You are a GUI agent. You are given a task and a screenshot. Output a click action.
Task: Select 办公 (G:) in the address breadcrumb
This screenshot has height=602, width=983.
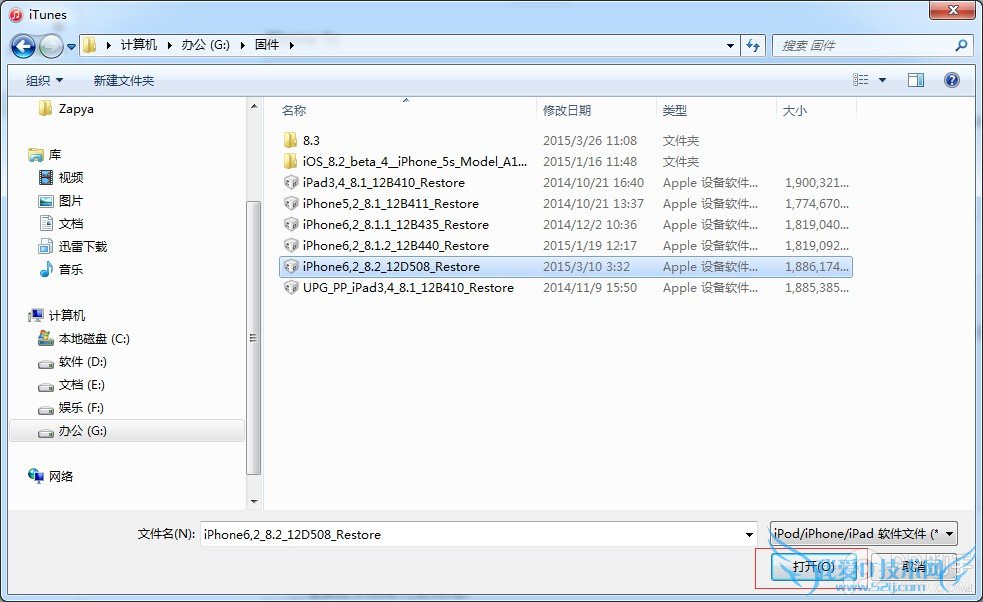pyautogui.click(x=206, y=45)
